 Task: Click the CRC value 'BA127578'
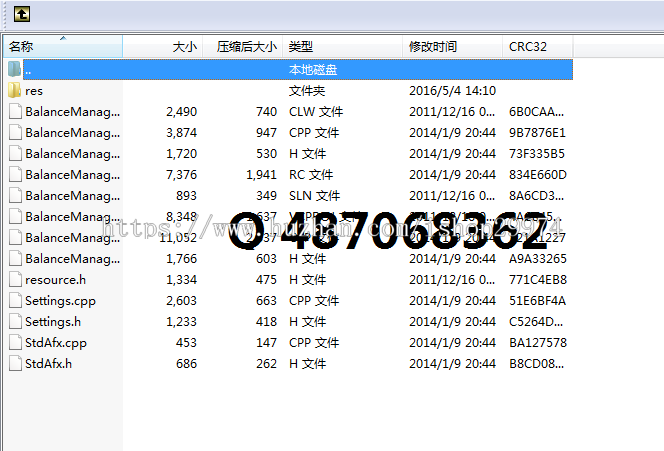(538, 343)
